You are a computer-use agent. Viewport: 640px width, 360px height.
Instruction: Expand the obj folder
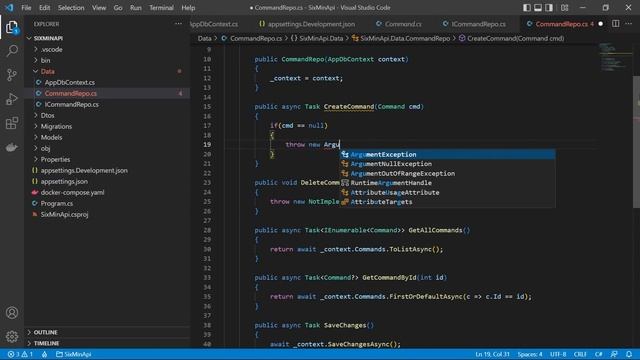tap(45, 149)
